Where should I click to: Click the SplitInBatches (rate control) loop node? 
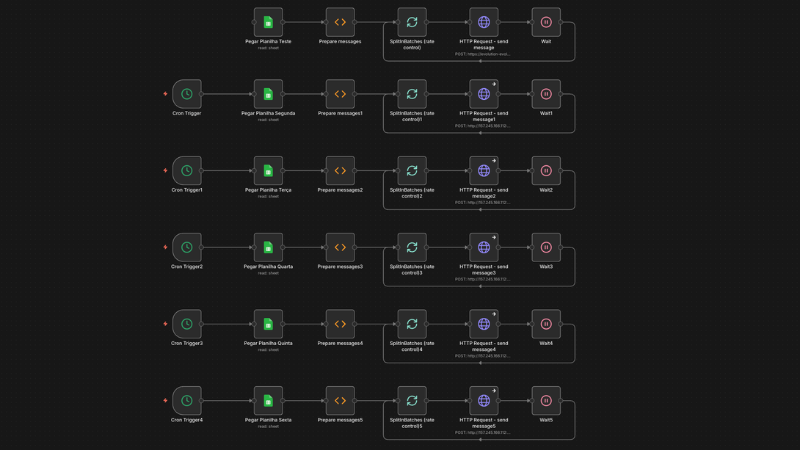click(412, 22)
